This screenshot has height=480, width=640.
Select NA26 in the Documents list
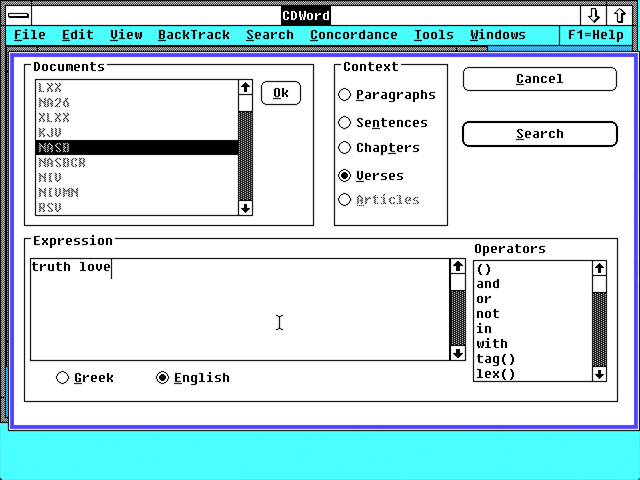(x=137, y=102)
